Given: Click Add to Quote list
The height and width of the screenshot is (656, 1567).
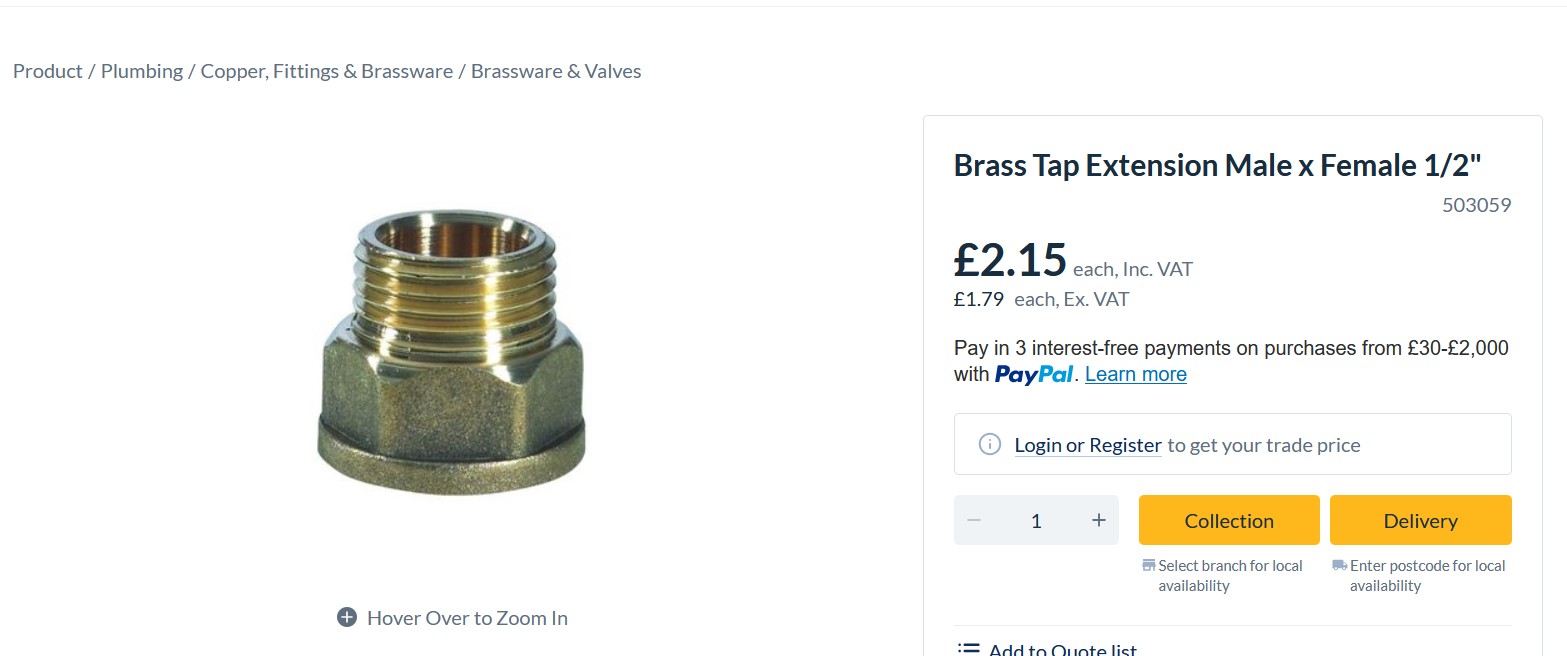Looking at the screenshot, I should [1060, 648].
